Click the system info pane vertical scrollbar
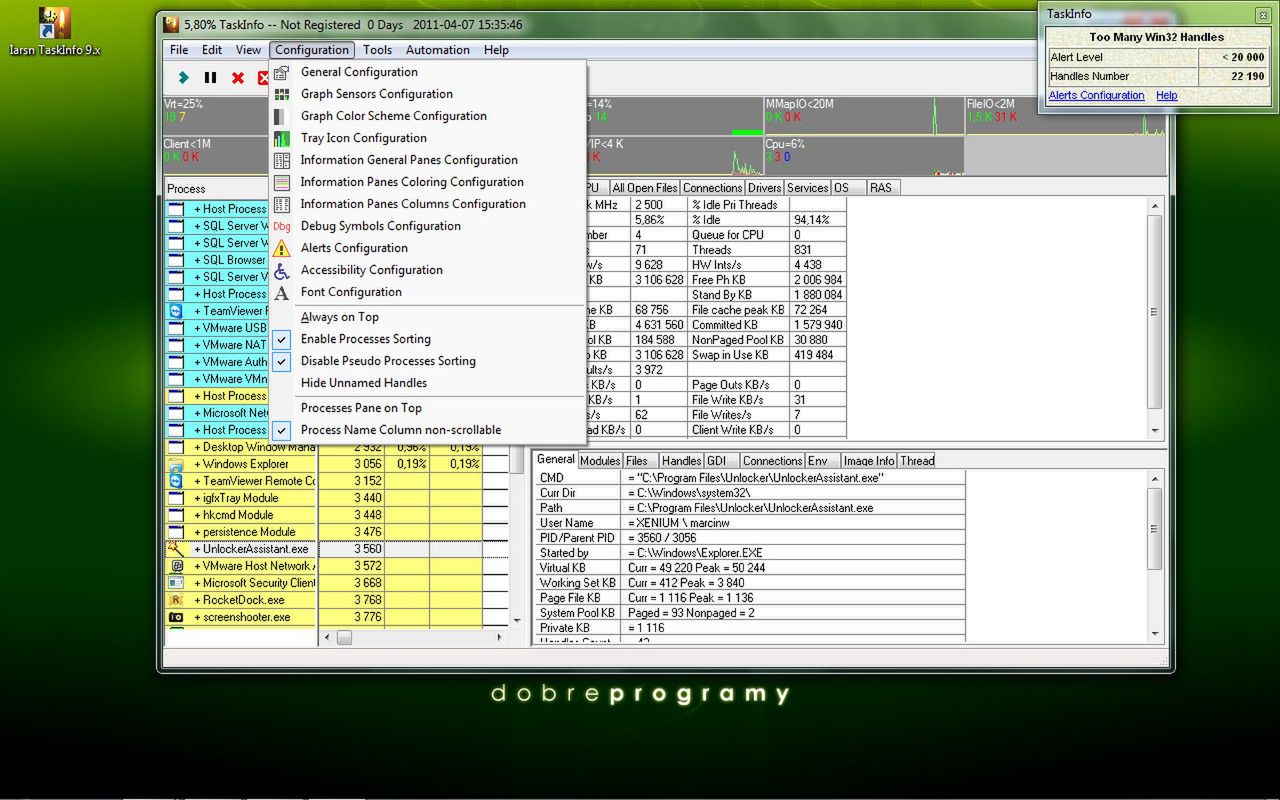 tap(1155, 318)
